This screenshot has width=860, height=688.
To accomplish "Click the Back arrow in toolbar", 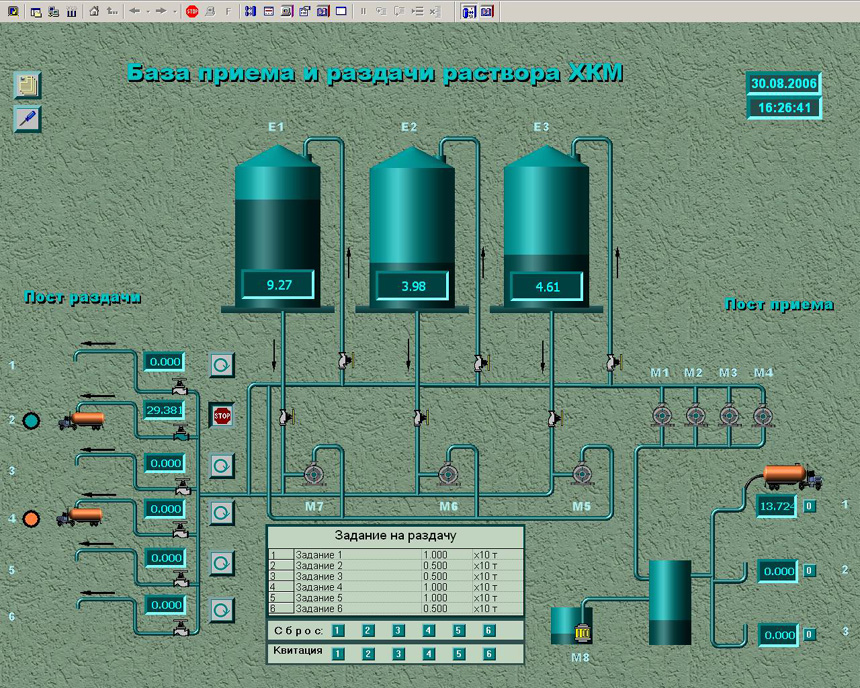I will [134, 11].
